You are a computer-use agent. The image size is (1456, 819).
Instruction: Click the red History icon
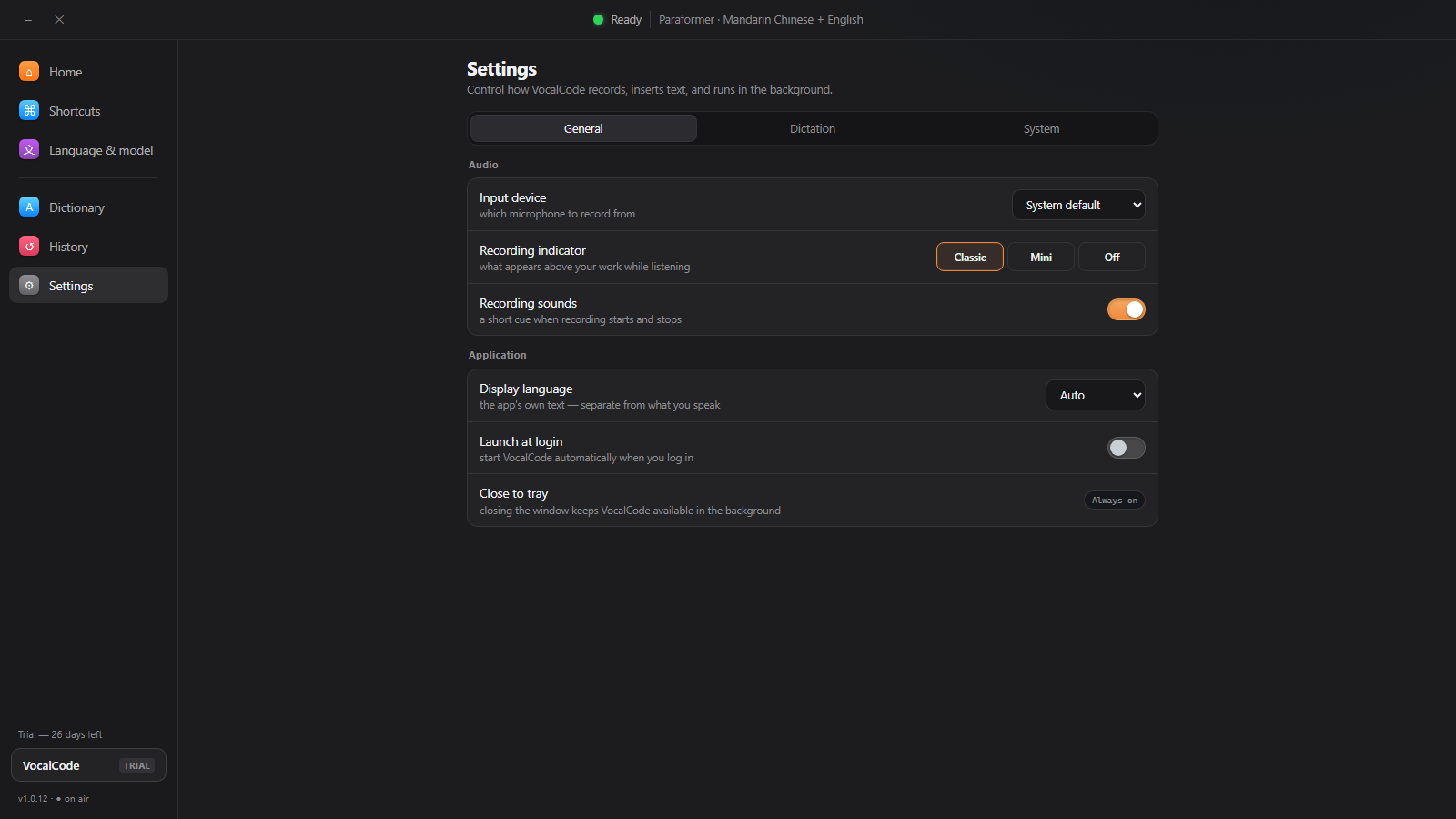29,246
